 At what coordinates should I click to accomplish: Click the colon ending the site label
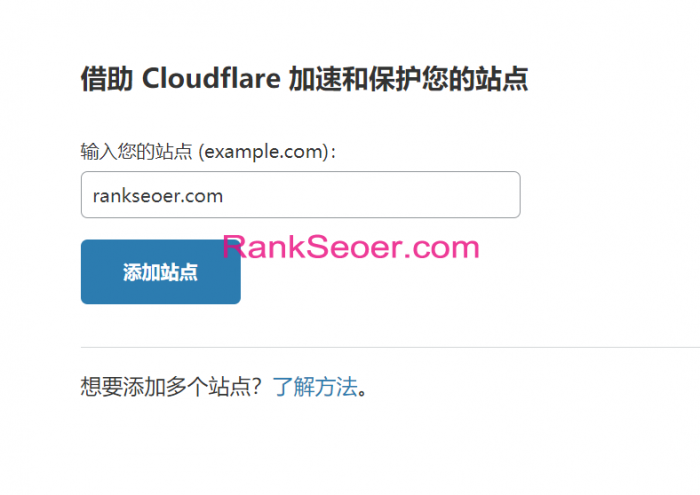pyautogui.click(x=333, y=153)
